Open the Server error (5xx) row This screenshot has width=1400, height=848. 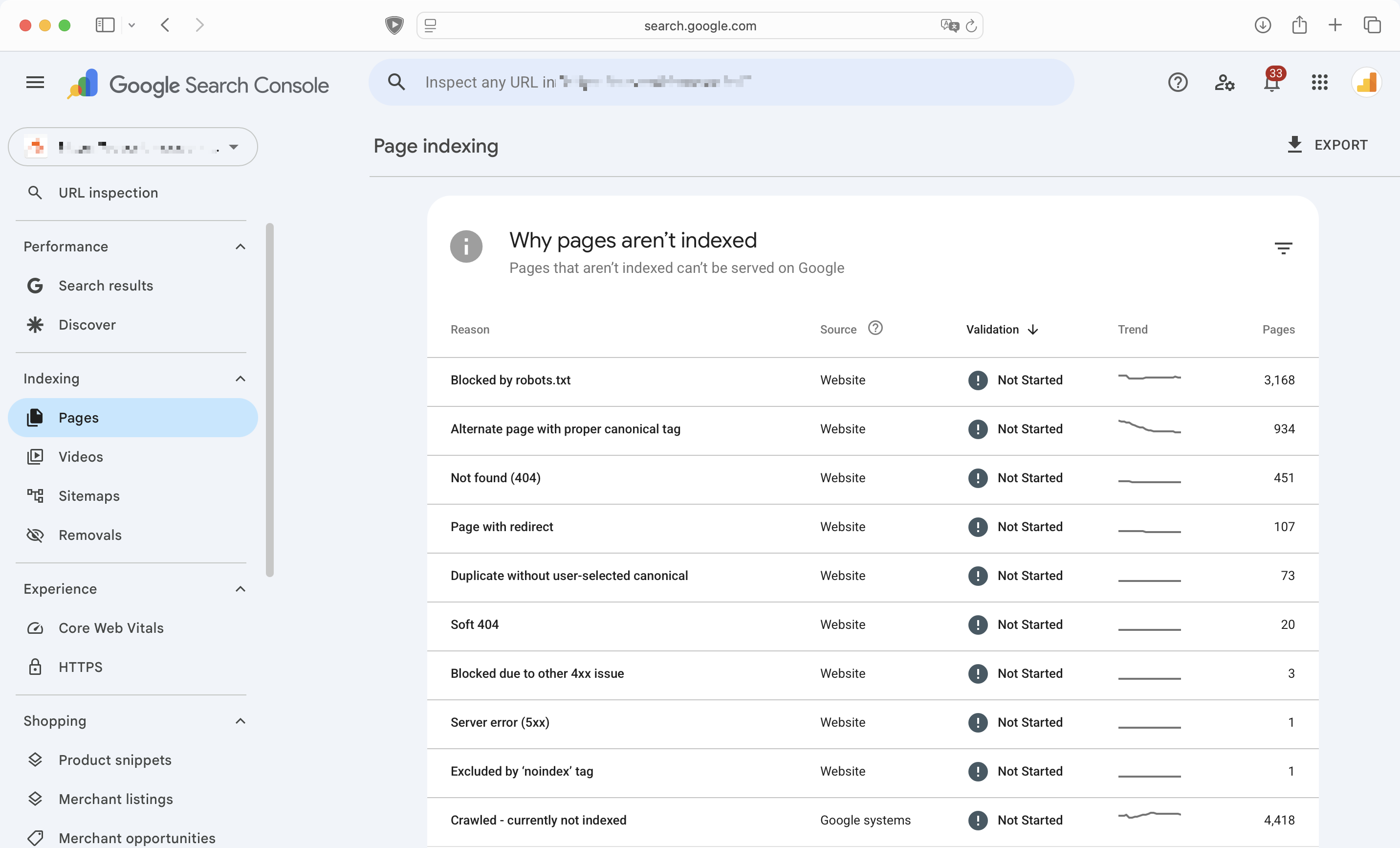(x=872, y=723)
